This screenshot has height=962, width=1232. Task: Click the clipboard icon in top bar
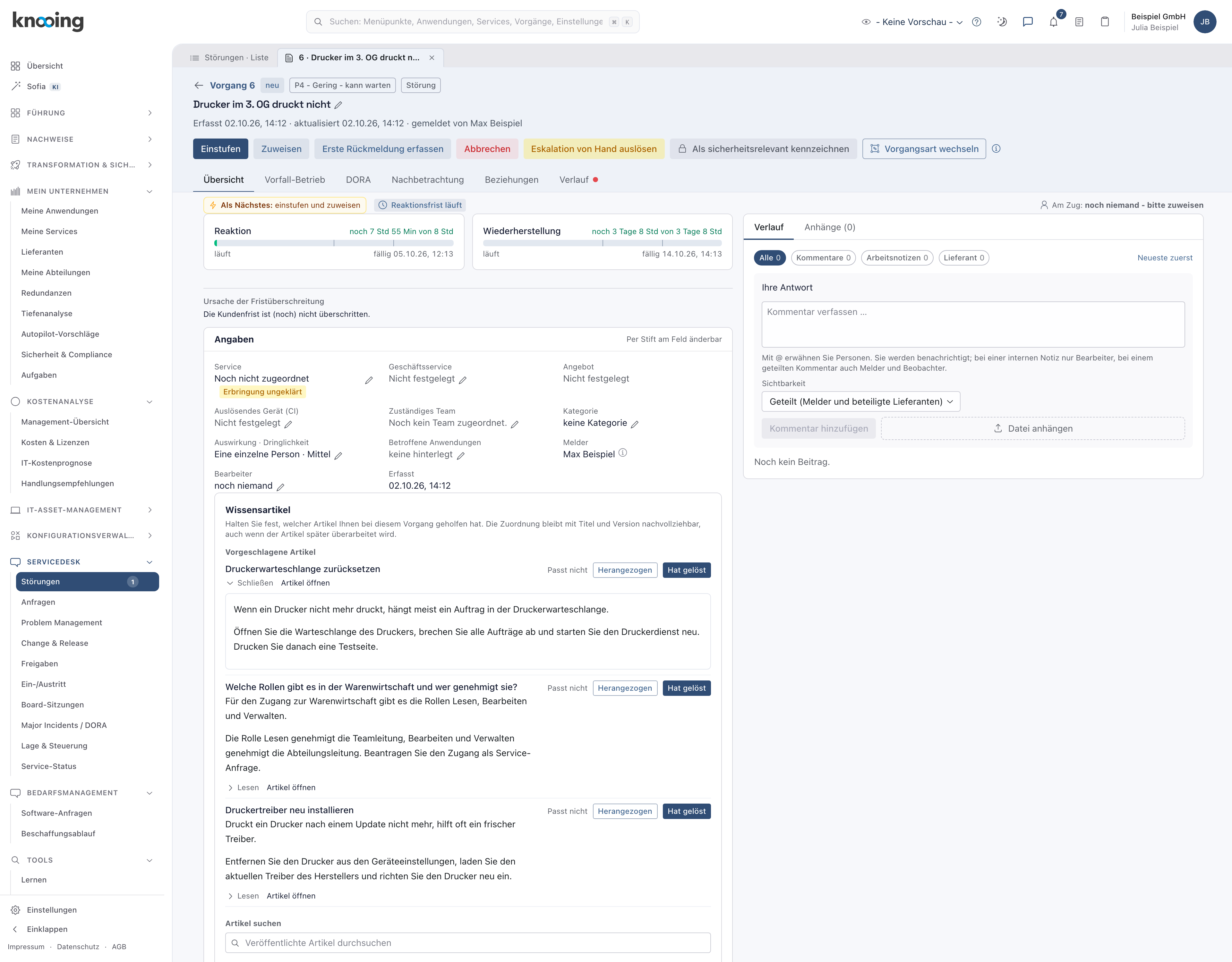tap(1105, 22)
